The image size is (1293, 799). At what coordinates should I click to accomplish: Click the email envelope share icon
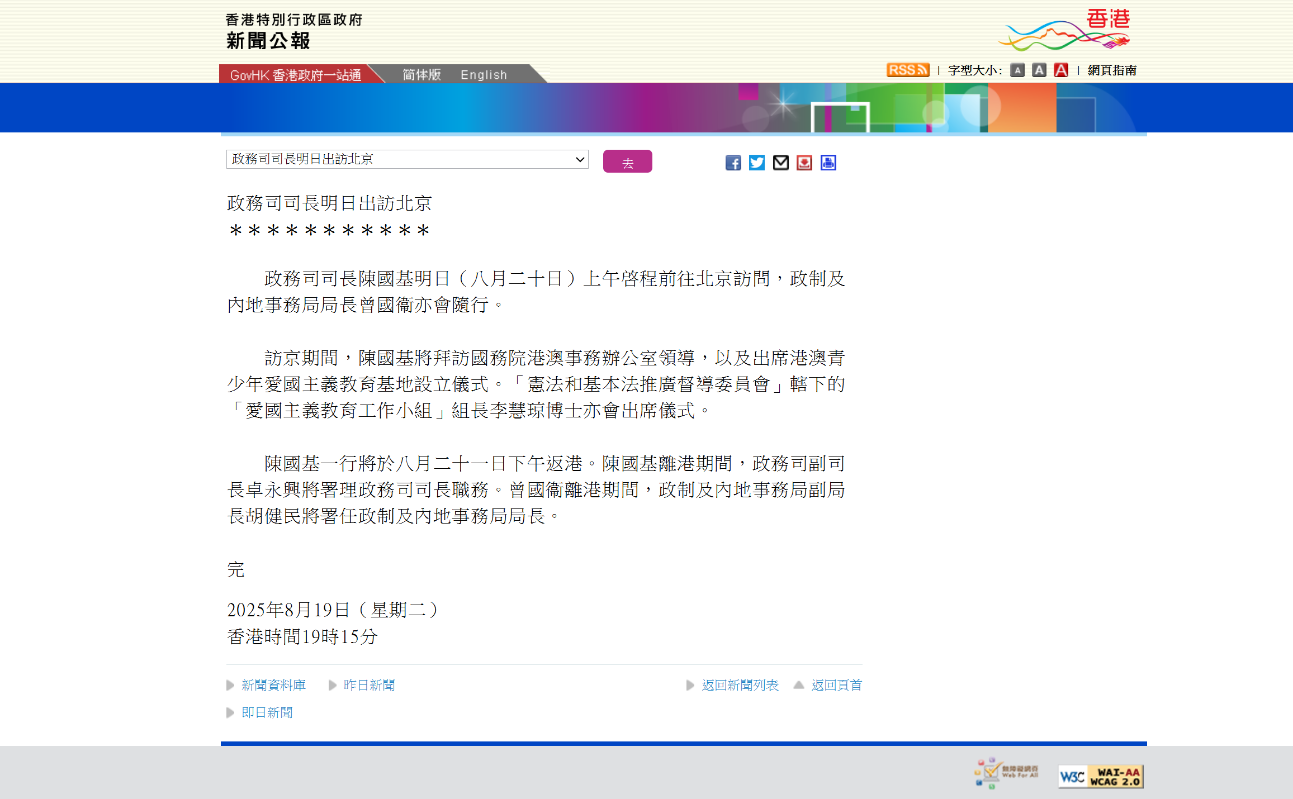pos(781,163)
